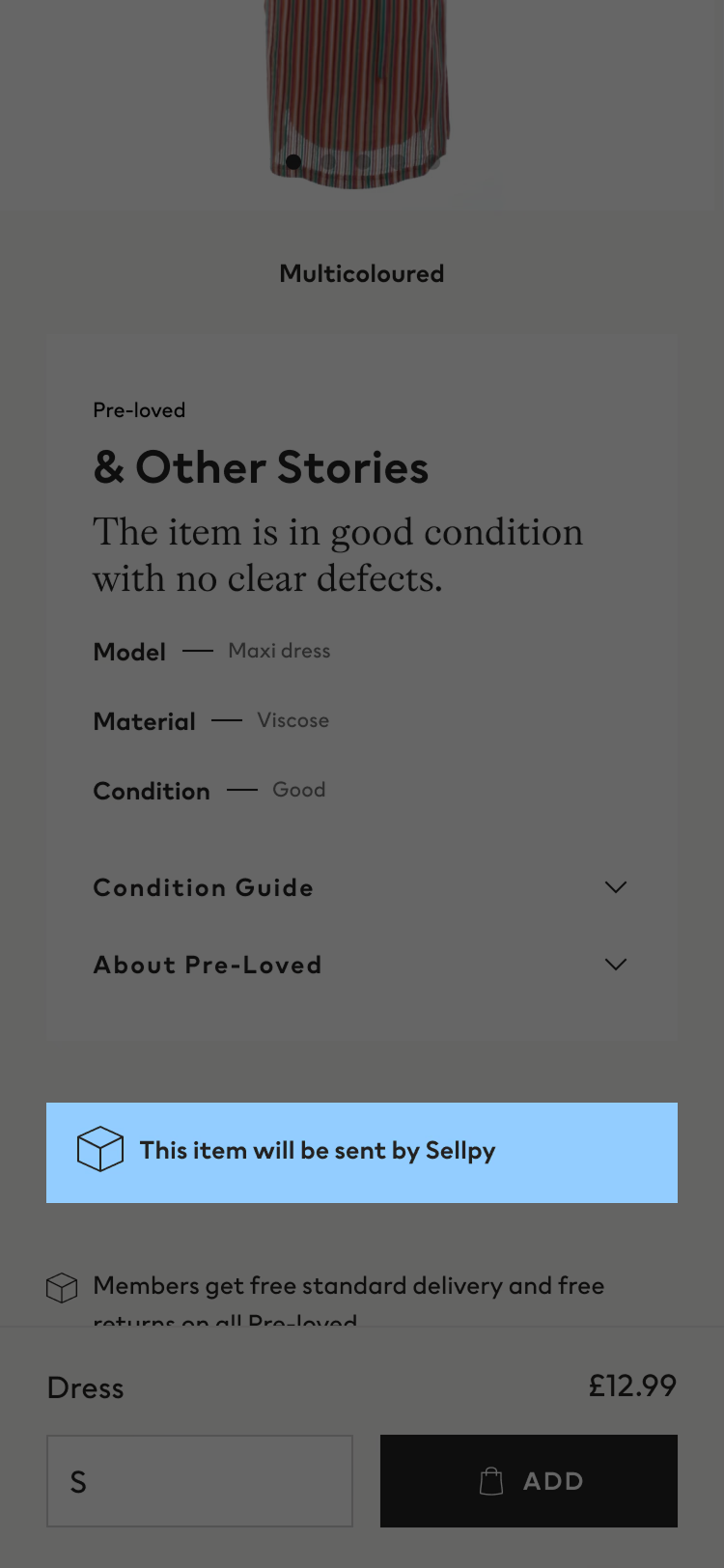
Task: Click the box icon in the Sellpy banner
Action: coord(100,1149)
